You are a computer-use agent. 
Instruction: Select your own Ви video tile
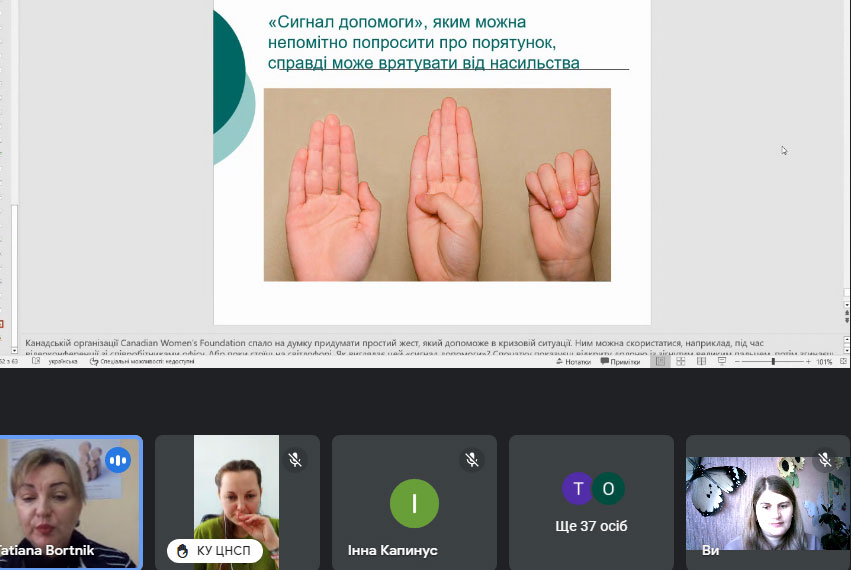tap(768, 502)
